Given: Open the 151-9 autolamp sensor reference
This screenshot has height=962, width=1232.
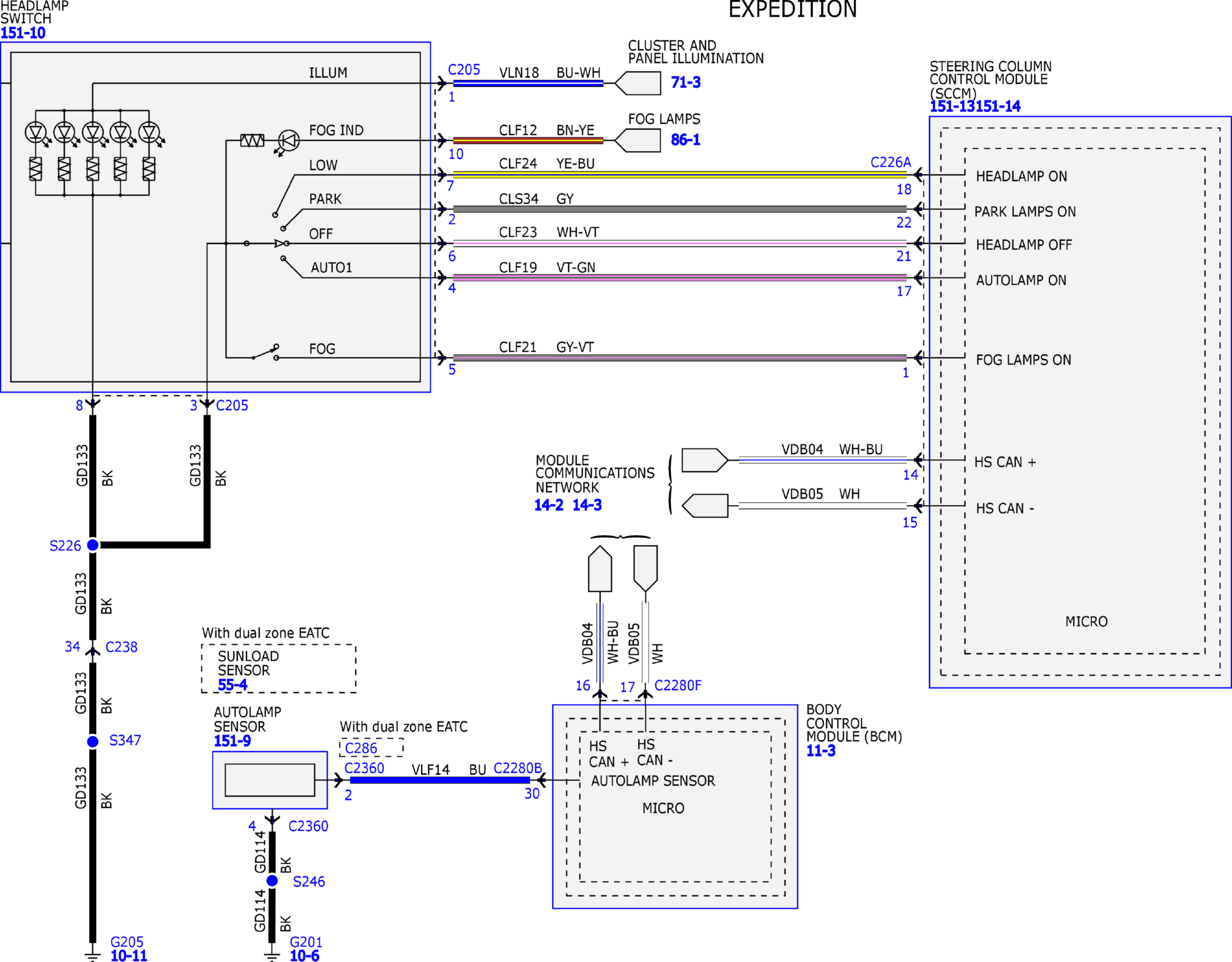Looking at the screenshot, I should coord(233,741).
